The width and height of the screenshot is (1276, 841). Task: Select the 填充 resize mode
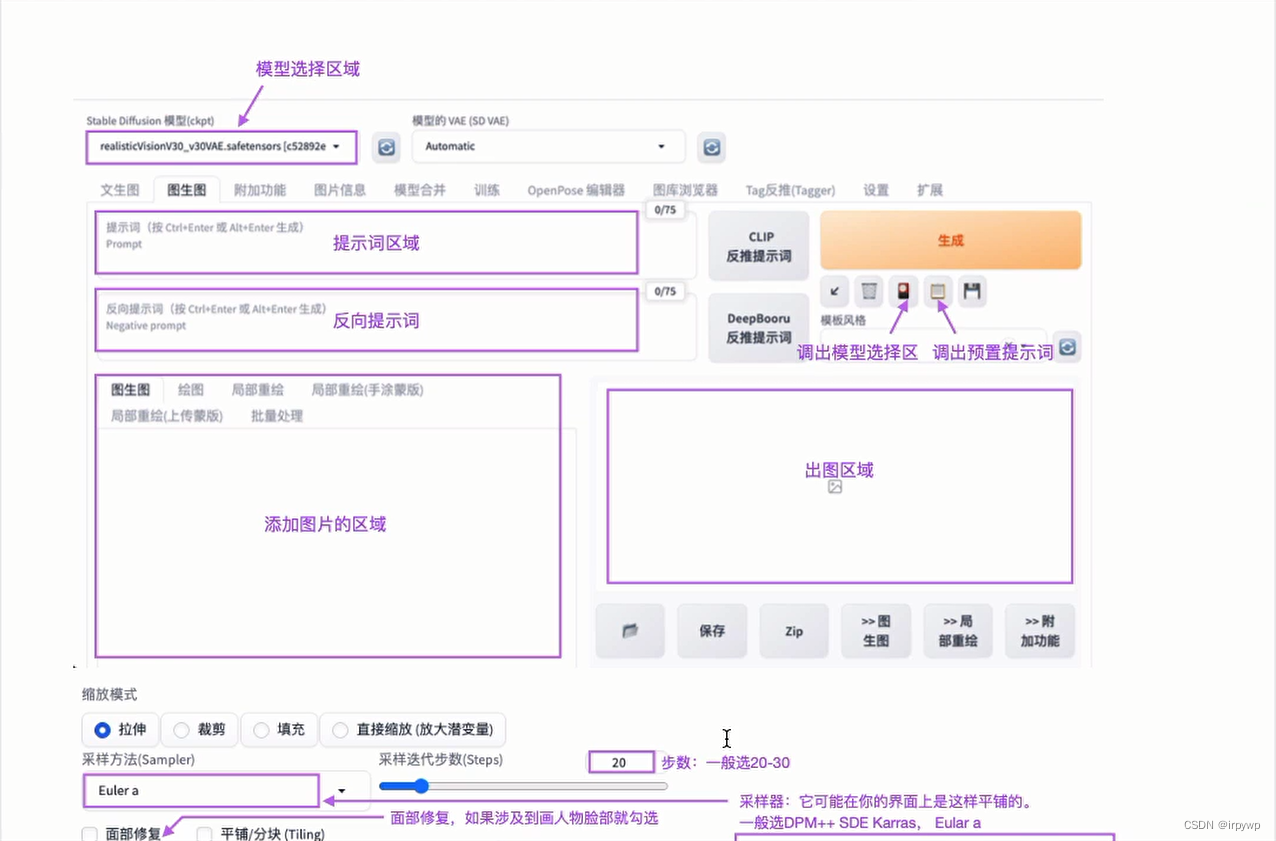(x=279, y=730)
